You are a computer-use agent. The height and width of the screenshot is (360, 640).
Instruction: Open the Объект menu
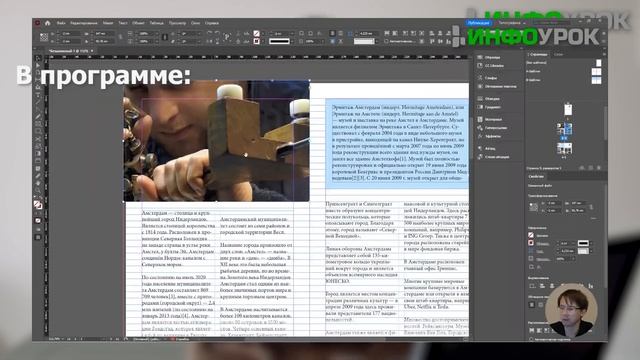click(138, 23)
